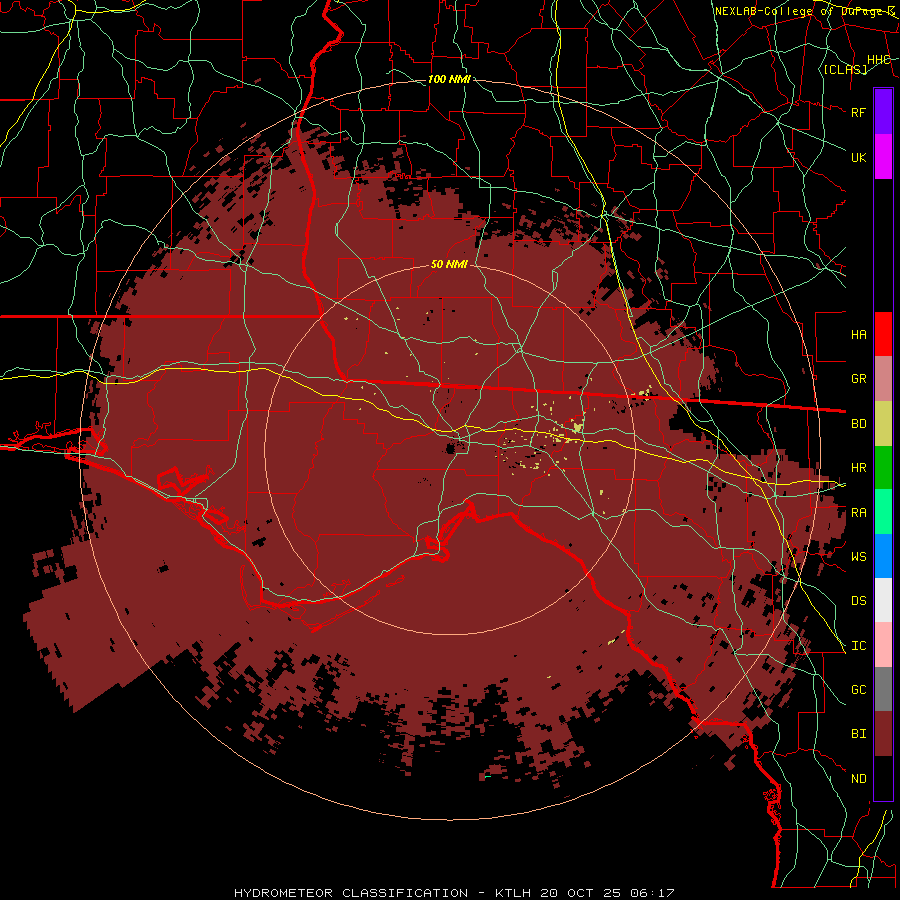
Task: Click the GR legend label
Action: point(859,379)
